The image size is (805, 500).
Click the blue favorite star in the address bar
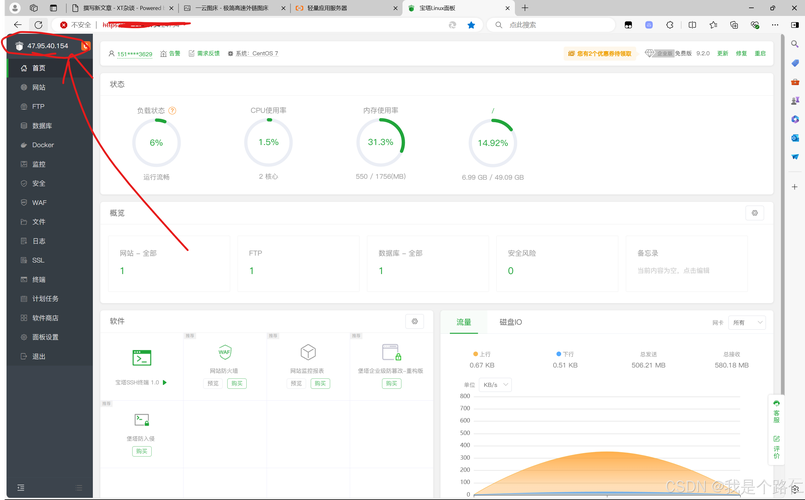[471, 25]
